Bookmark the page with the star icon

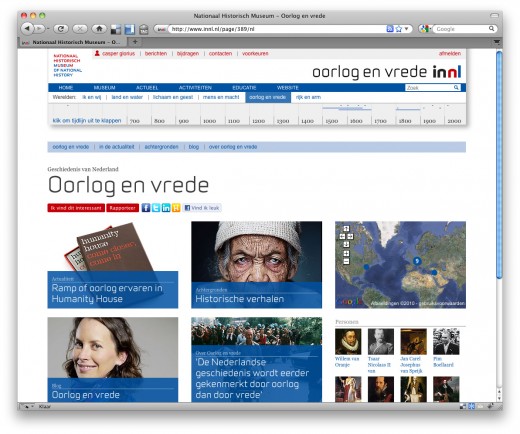click(399, 29)
